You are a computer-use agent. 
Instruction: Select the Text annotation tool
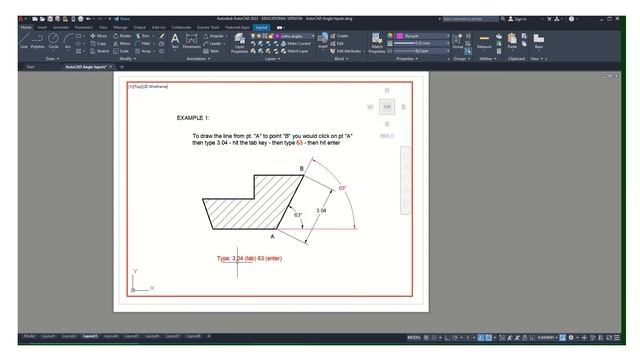[x=175, y=41]
